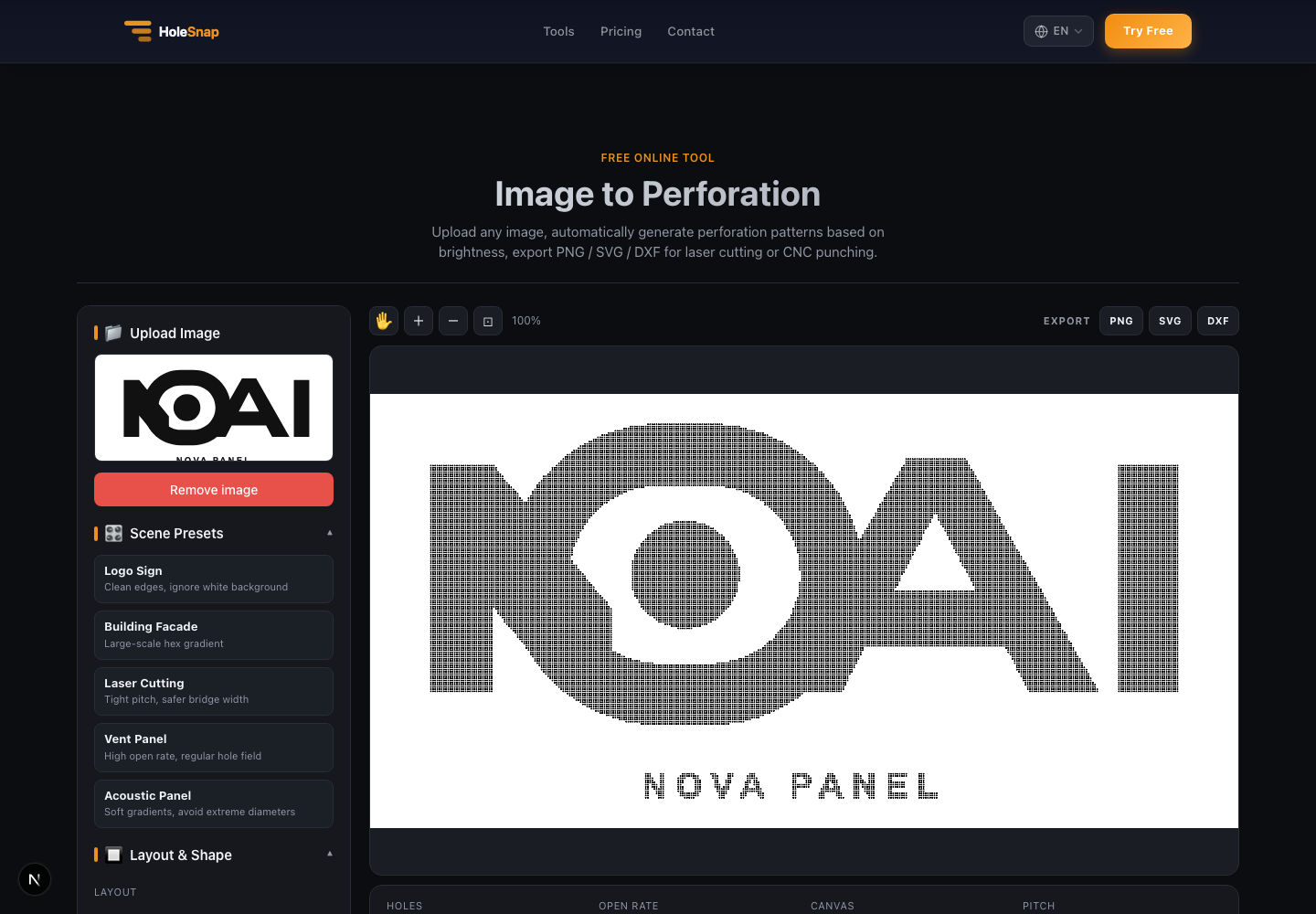The width and height of the screenshot is (1316, 914).
Task: Go to the Pricing page
Action: click(621, 31)
